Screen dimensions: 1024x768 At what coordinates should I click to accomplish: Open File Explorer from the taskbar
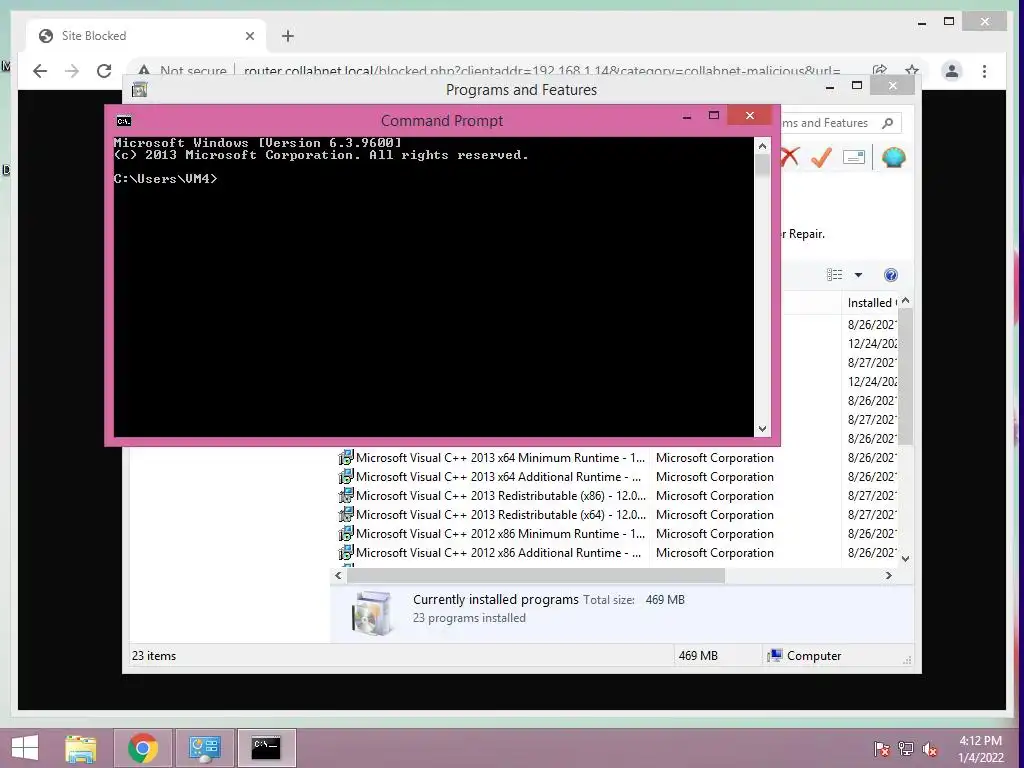[x=81, y=748]
